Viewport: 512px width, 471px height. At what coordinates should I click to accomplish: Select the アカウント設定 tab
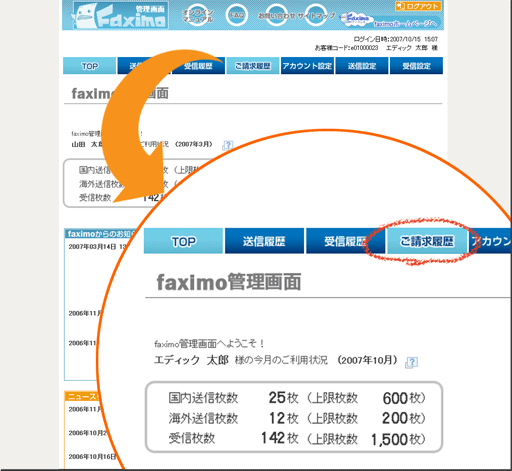(x=307, y=66)
